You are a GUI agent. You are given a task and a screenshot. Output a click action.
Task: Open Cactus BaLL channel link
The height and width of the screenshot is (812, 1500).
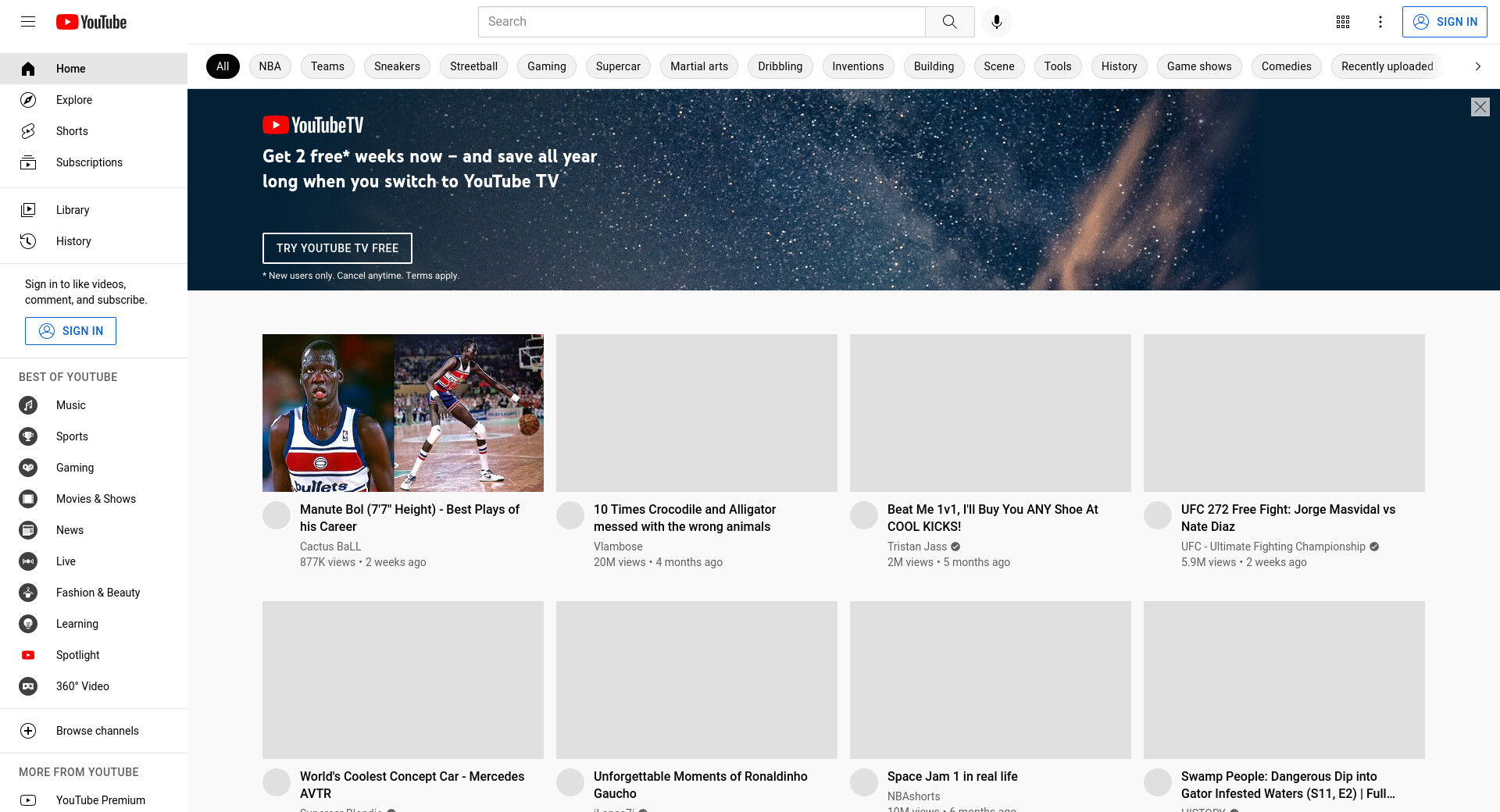click(x=330, y=547)
